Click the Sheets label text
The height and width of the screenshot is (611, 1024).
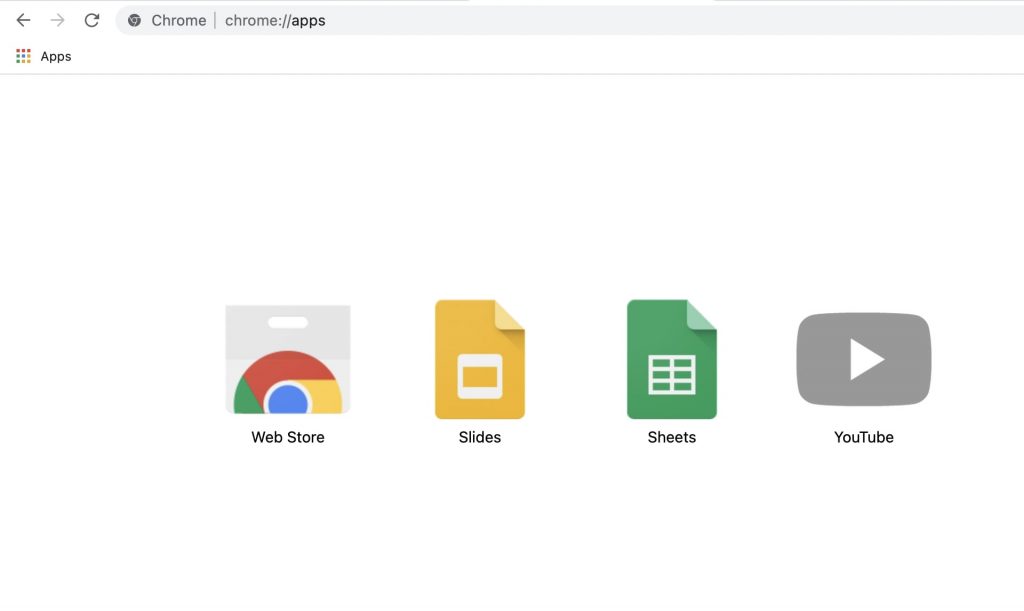(672, 437)
